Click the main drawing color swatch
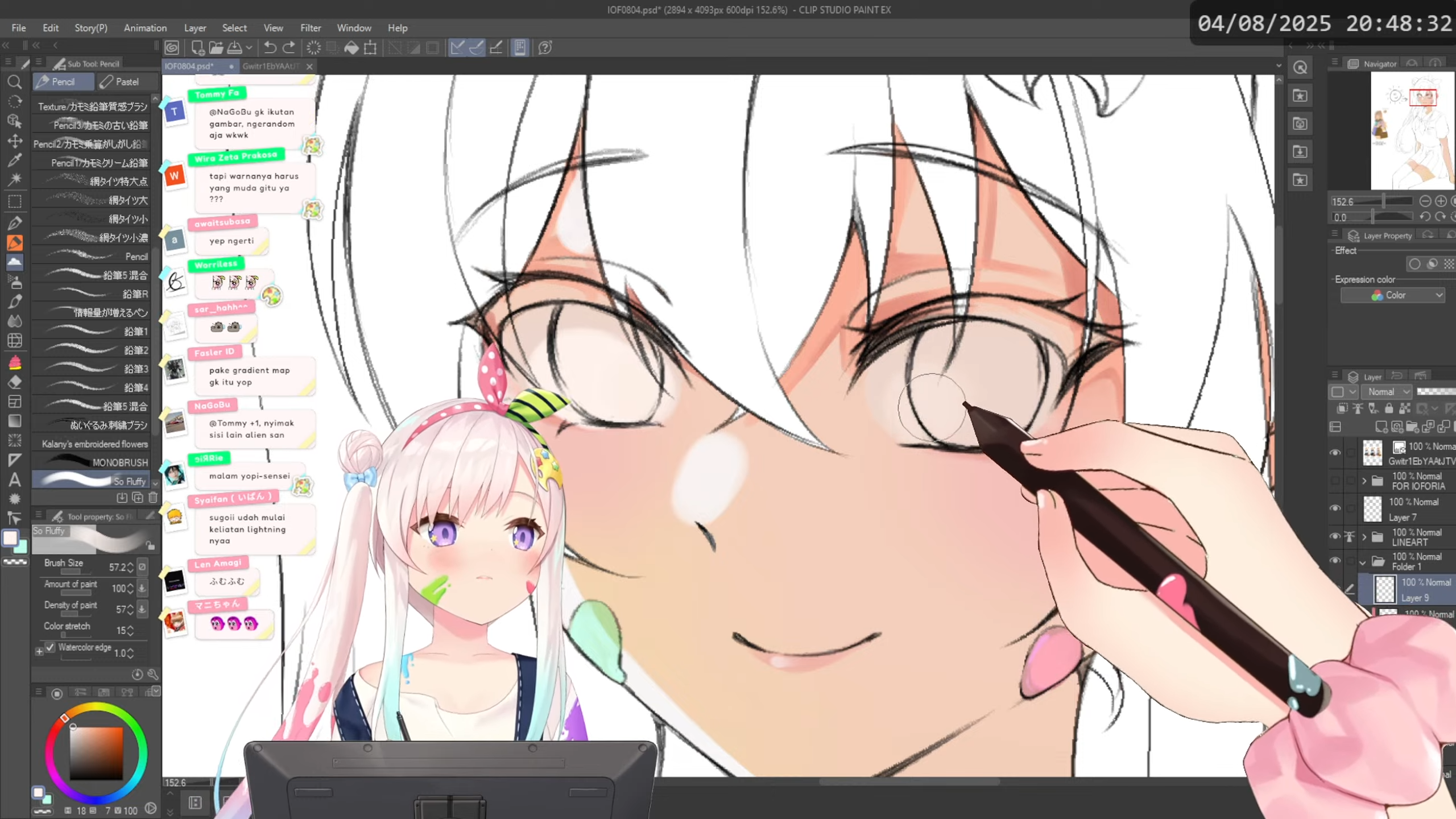The height and width of the screenshot is (819, 1456). tap(10, 538)
